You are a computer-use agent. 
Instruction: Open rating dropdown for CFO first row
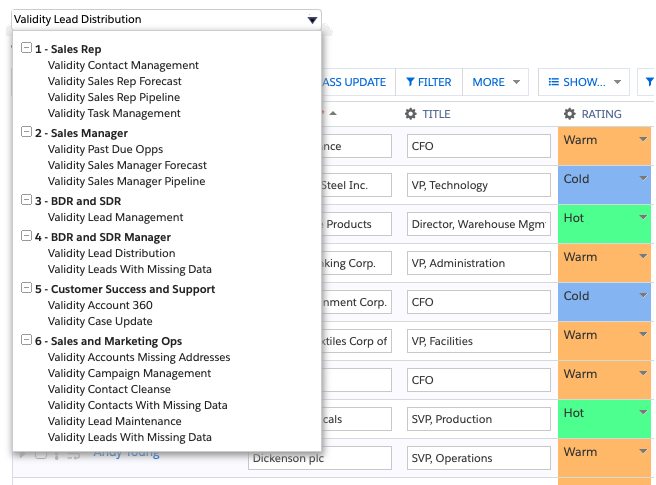click(643, 139)
